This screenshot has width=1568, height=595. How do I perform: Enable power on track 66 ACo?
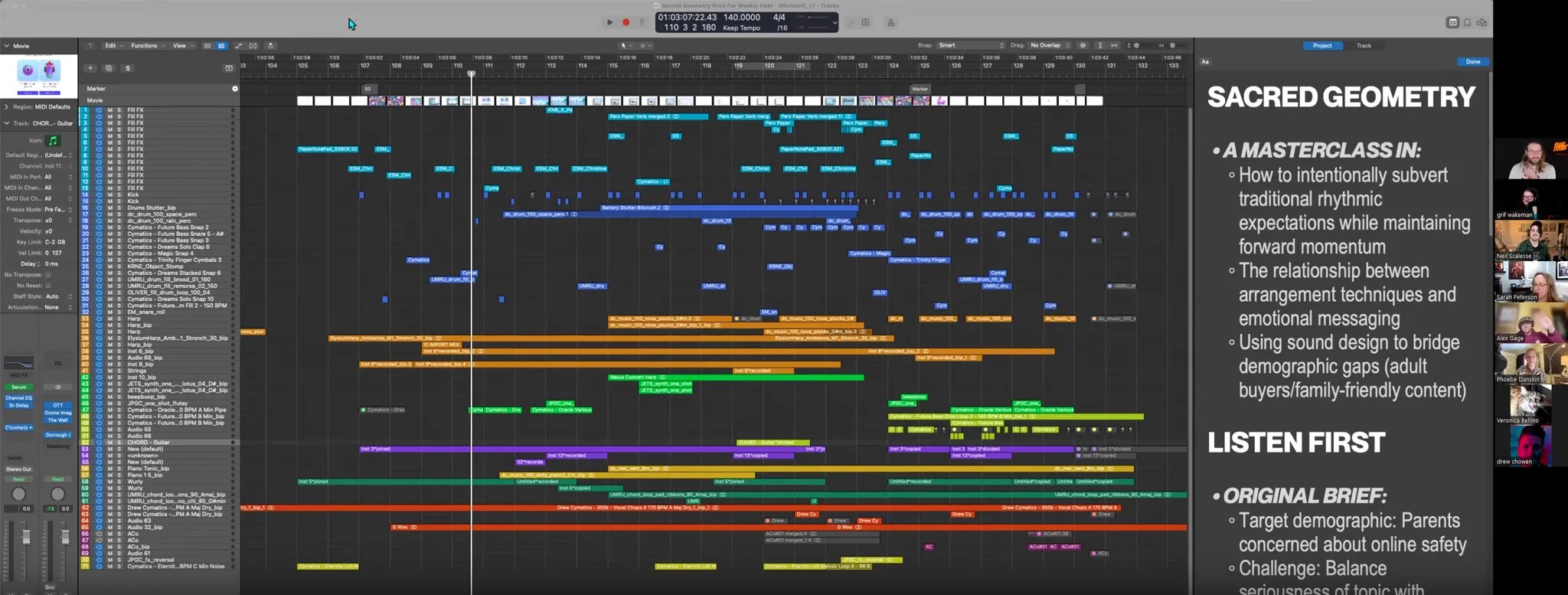point(100,534)
